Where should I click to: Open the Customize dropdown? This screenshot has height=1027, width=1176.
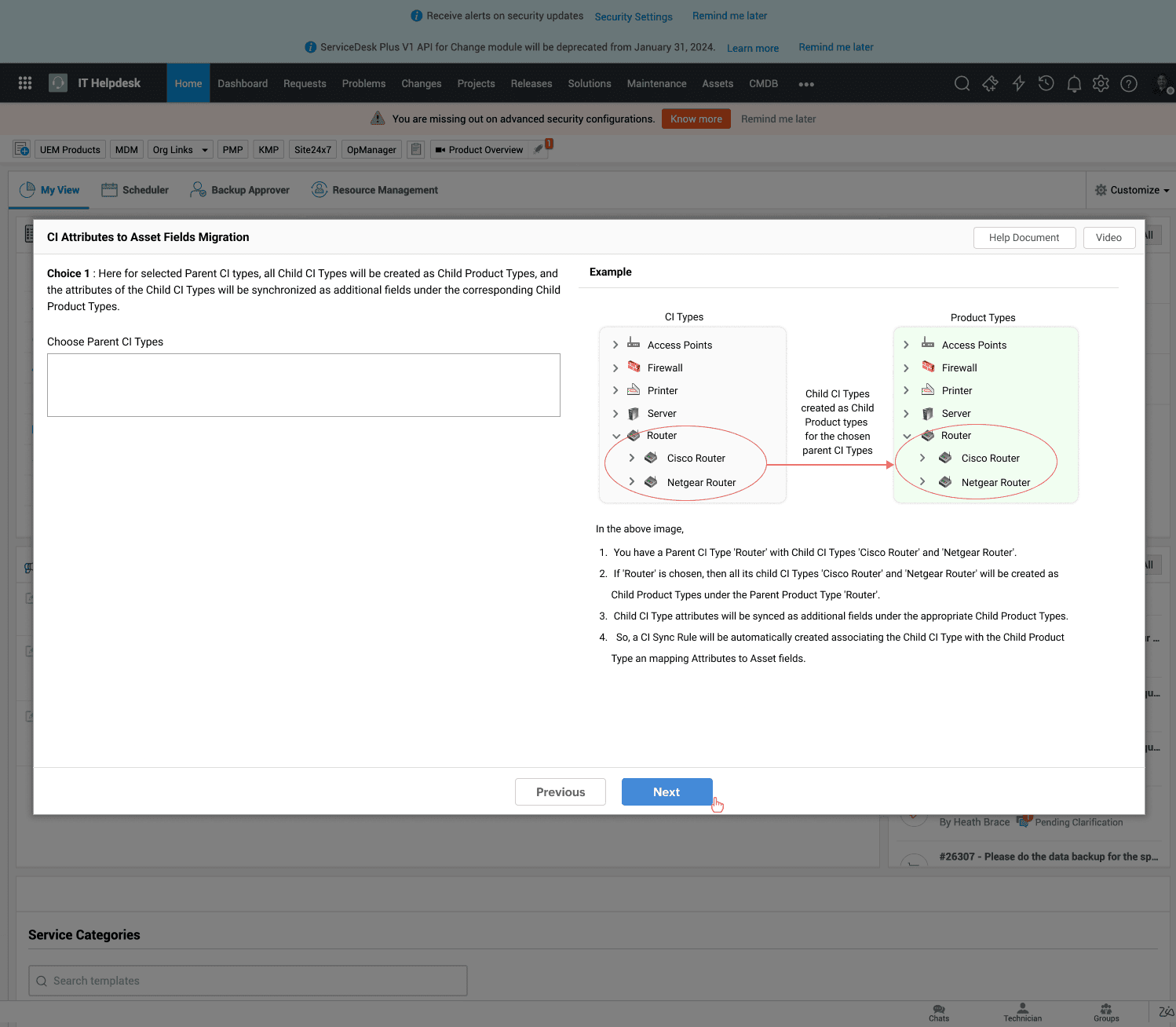coord(1132,190)
